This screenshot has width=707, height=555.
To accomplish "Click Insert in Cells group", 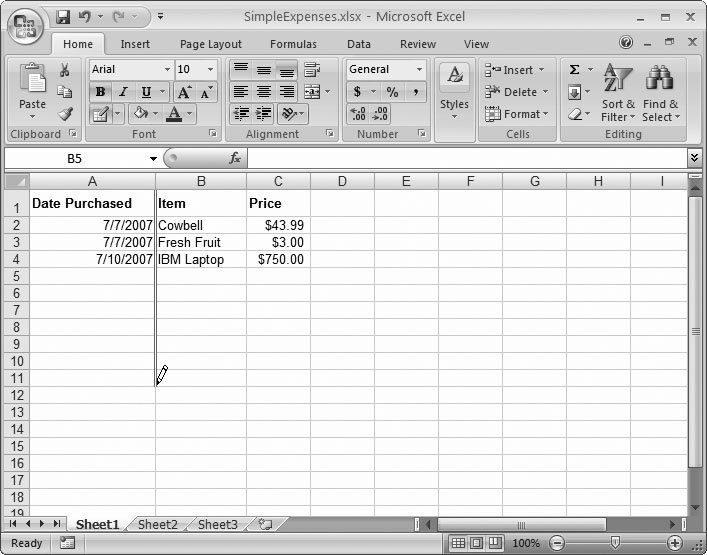I will [x=514, y=70].
